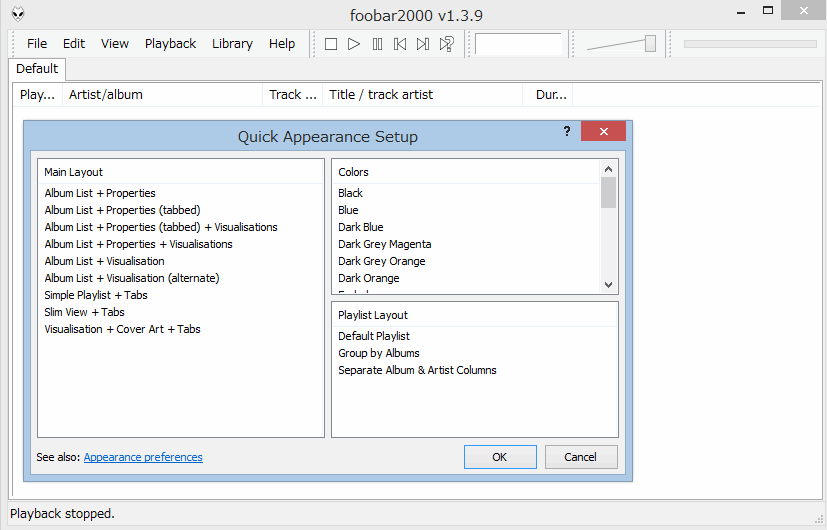Click Colors list scroll up arrow

608,169
